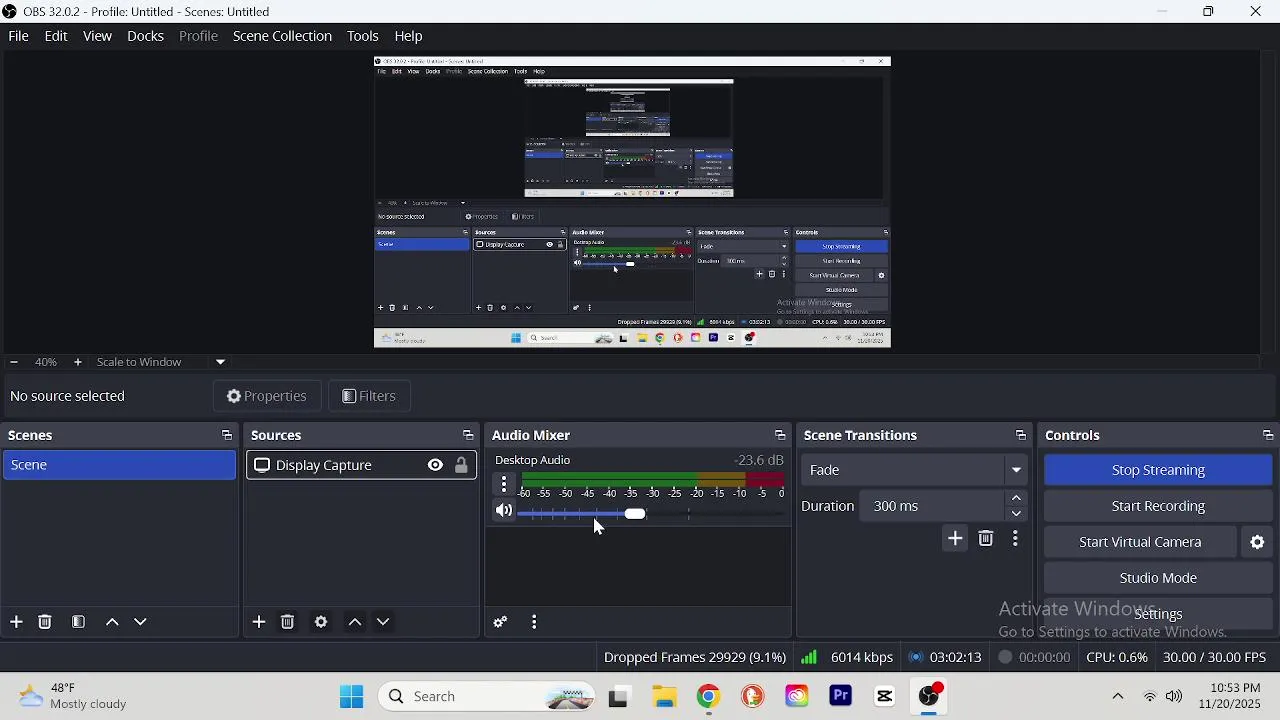Open the Help menu

click(409, 36)
